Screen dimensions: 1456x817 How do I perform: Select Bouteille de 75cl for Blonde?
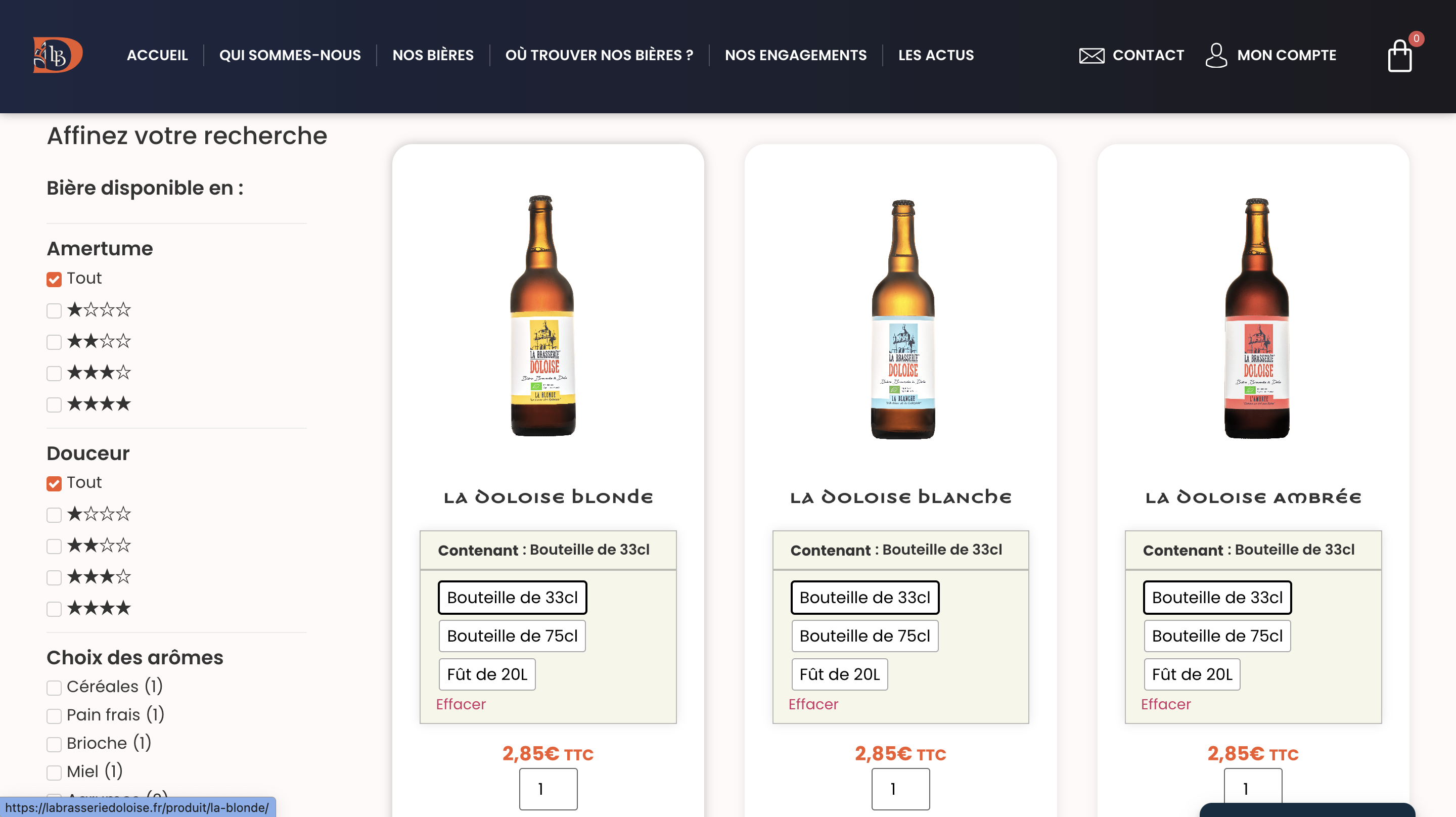[512, 636]
